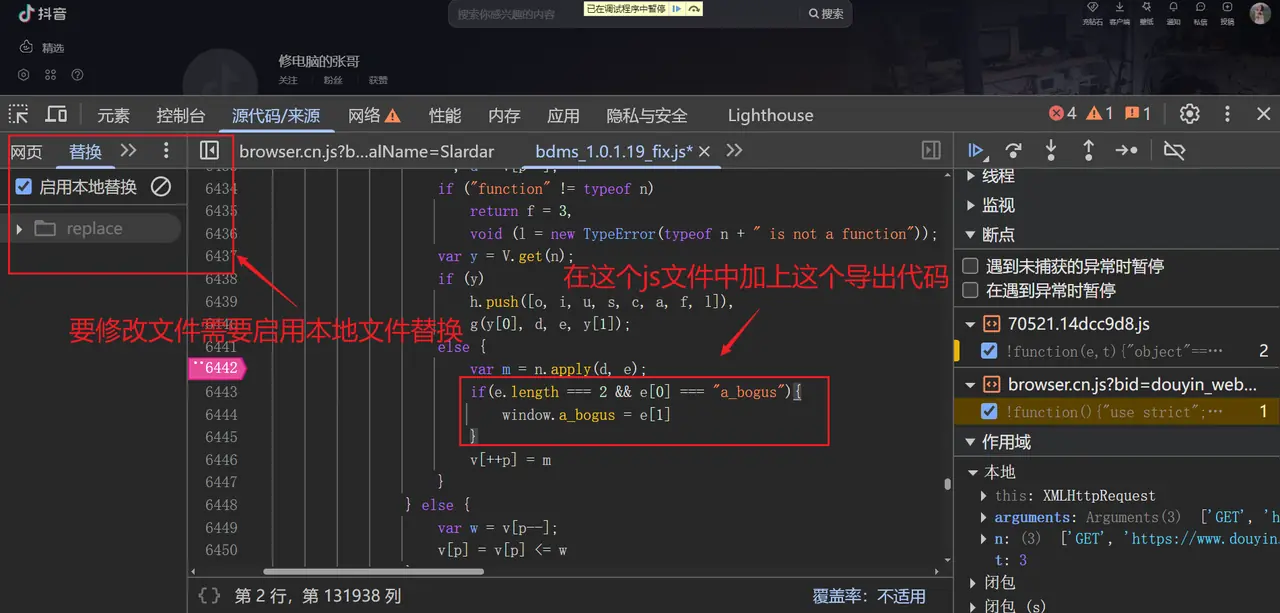1280x613 pixels.
Task: Expand the 线程 threads section
Action: [x=969, y=177]
